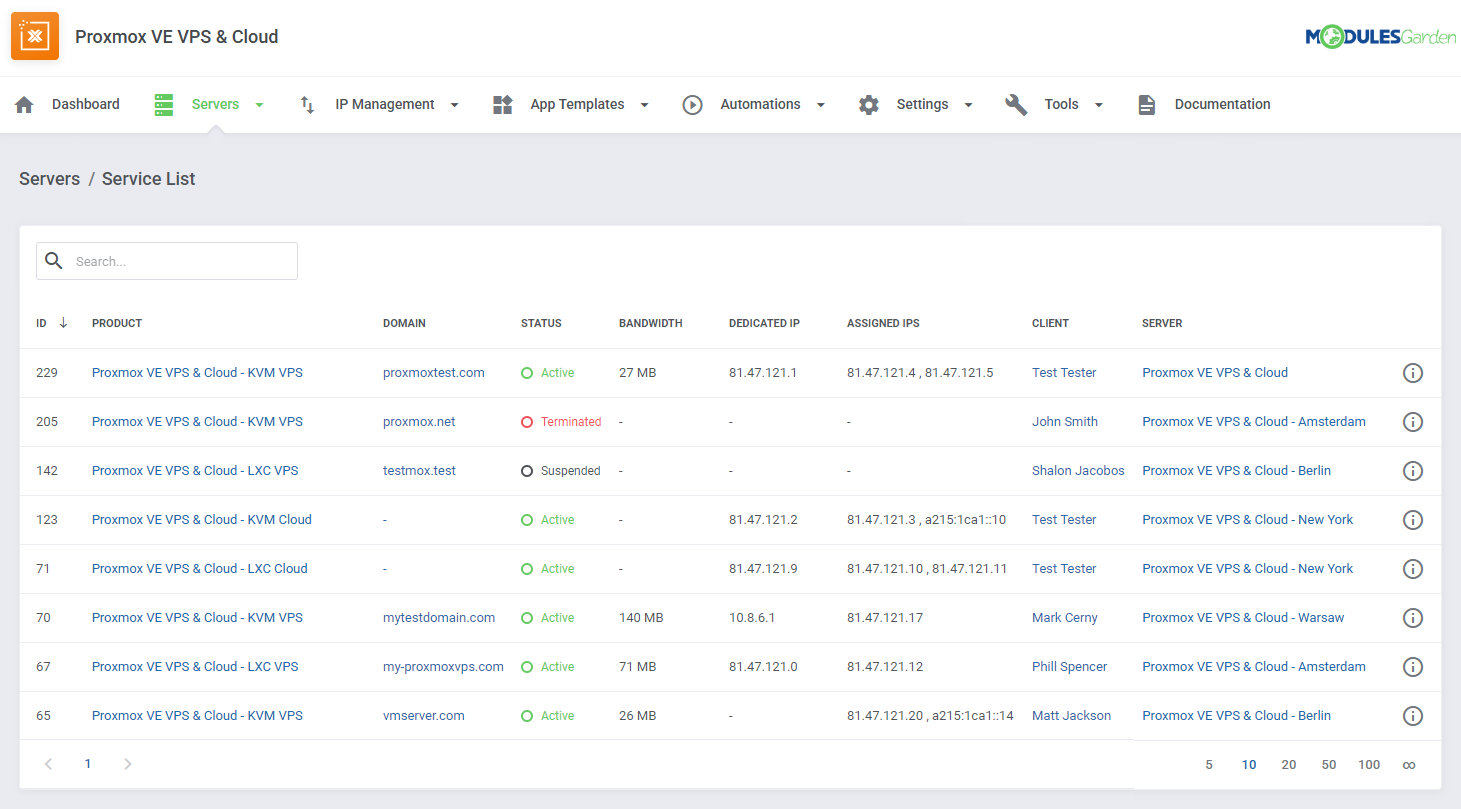Click the PRODUCT column header
The image size is (1461, 809).
(x=117, y=323)
